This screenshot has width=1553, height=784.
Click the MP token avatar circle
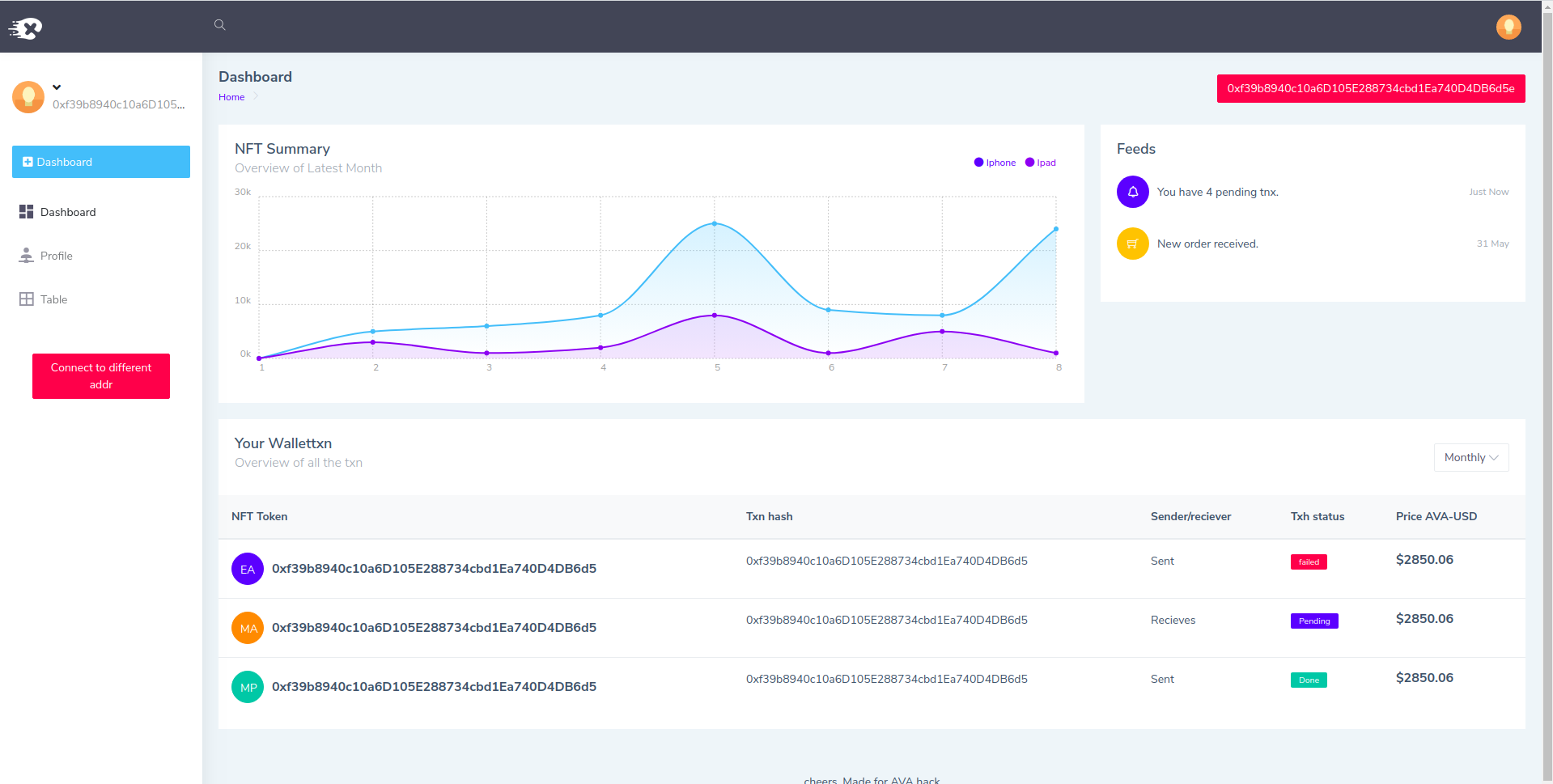(248, 687)
